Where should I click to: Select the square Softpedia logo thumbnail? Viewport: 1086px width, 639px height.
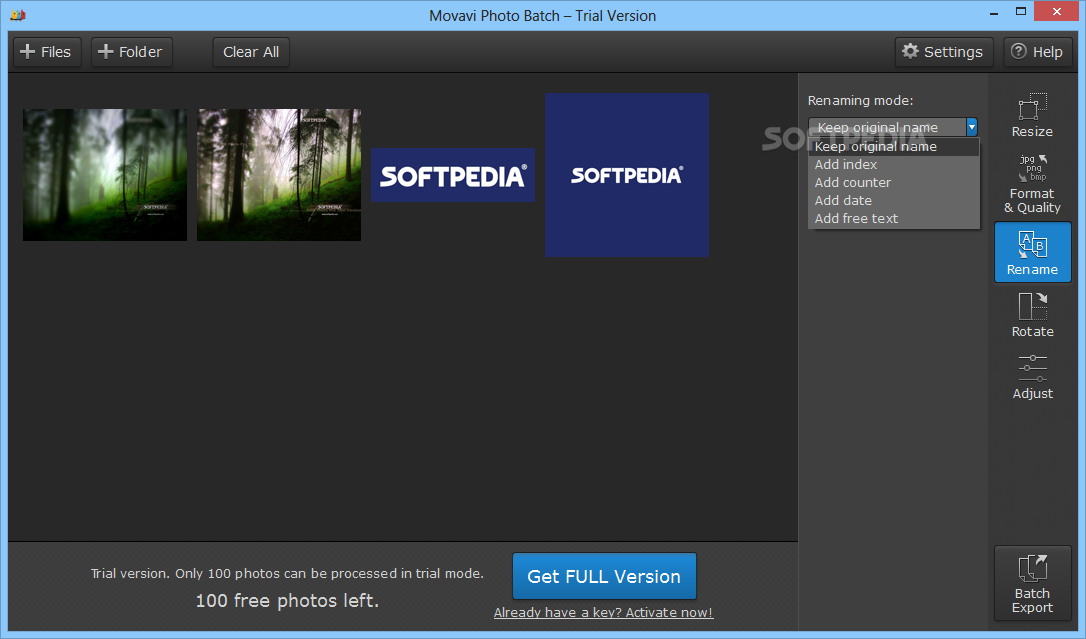(627, 175)
